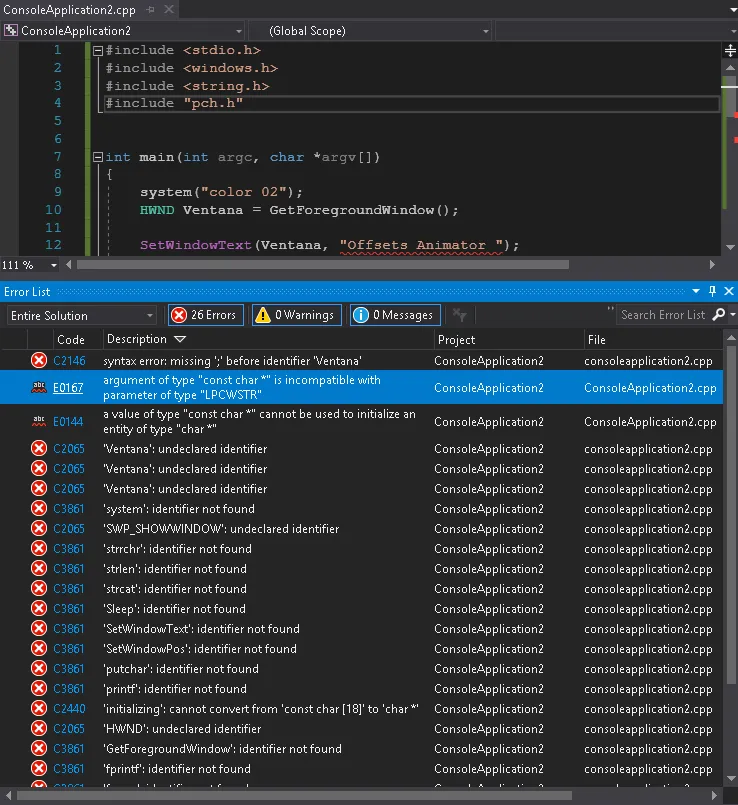Open error code link C3861 for 'strlen'
This screenshot has height=805, width=738.
click(69, 569)
